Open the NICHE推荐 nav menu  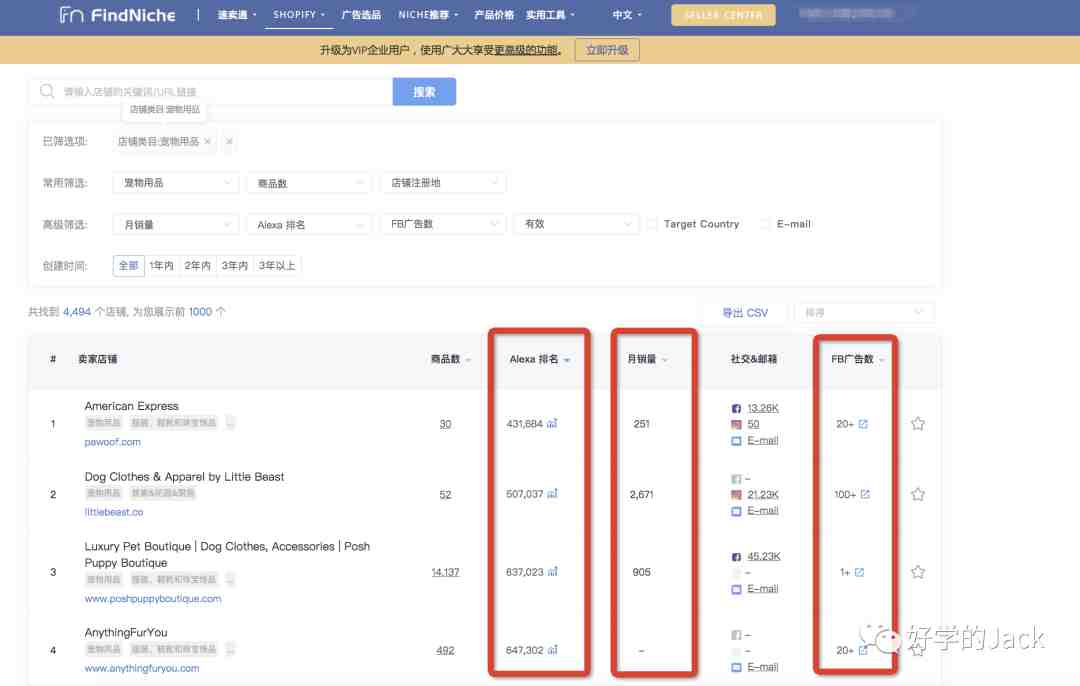(x=428, y=14)
